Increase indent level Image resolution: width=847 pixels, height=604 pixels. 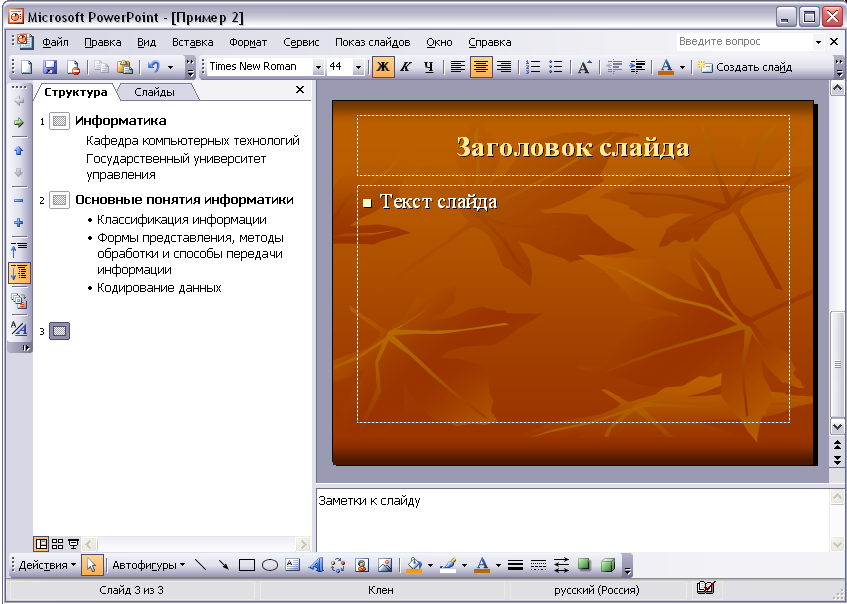pos(637,67)
